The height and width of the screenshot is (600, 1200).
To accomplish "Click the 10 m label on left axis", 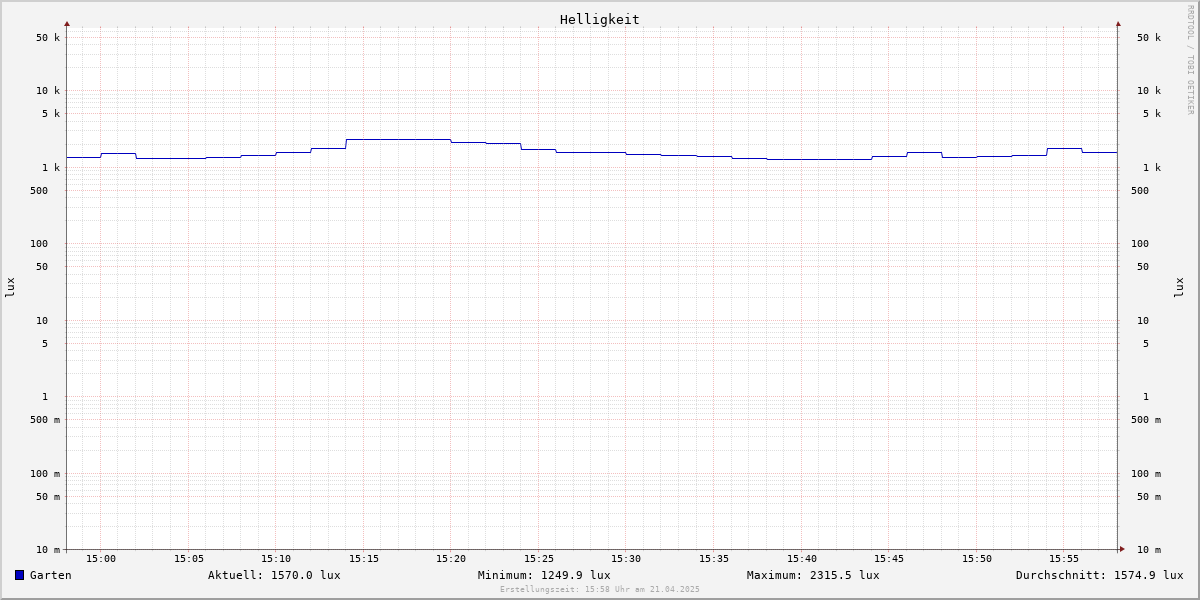I will (x=48, y=550).
